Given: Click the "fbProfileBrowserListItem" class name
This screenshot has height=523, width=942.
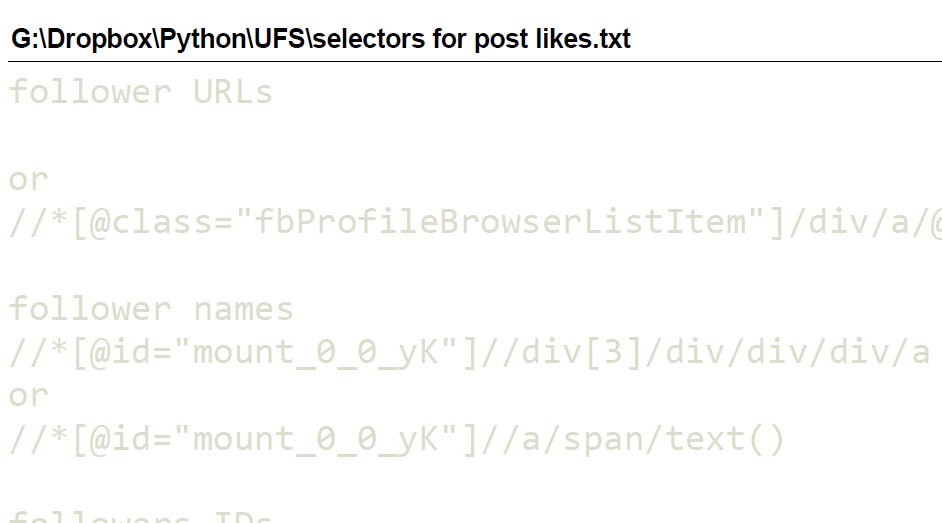Looking at the screenshot, I should pyautogui.click(x=500, y=222).
